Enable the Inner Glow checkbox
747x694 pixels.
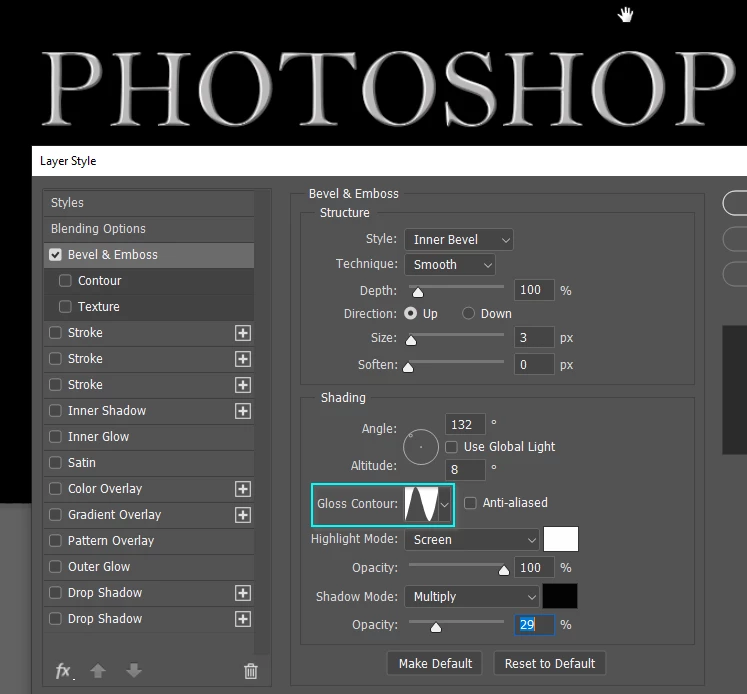point(55,436)
